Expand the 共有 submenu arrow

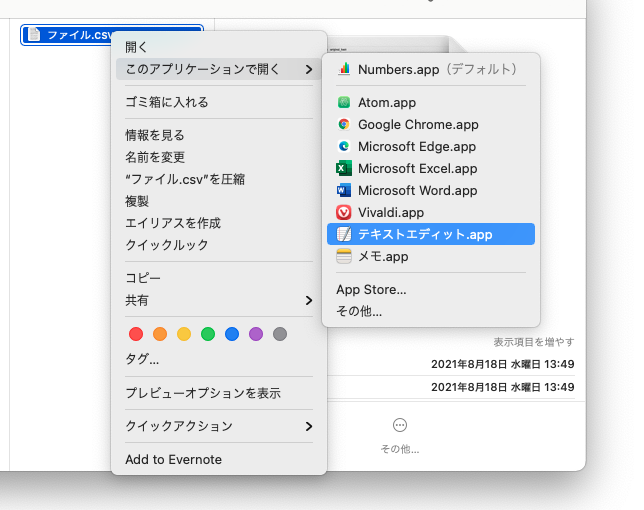308,300
